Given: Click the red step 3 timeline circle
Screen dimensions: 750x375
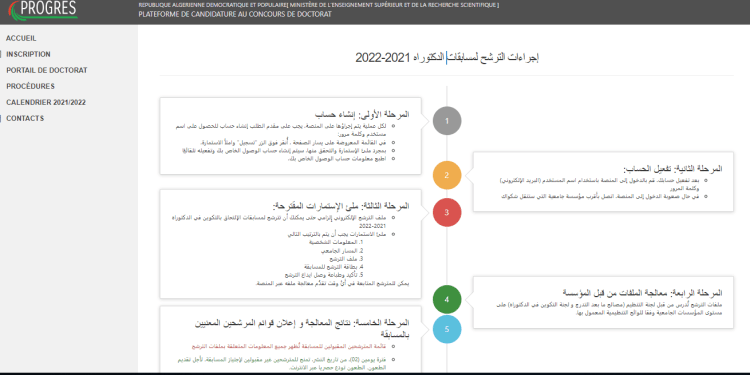Looking at the screenshot, I should pyautogui.click(x=447, y=212).
